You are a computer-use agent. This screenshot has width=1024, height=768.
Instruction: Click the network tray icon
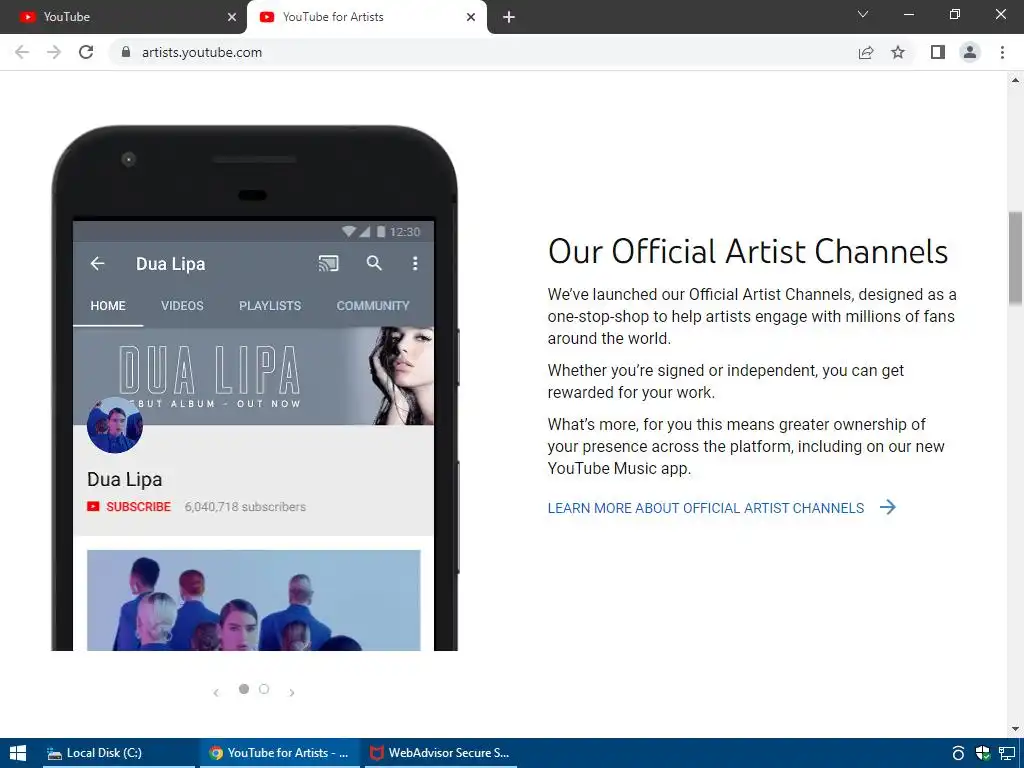1007,753
